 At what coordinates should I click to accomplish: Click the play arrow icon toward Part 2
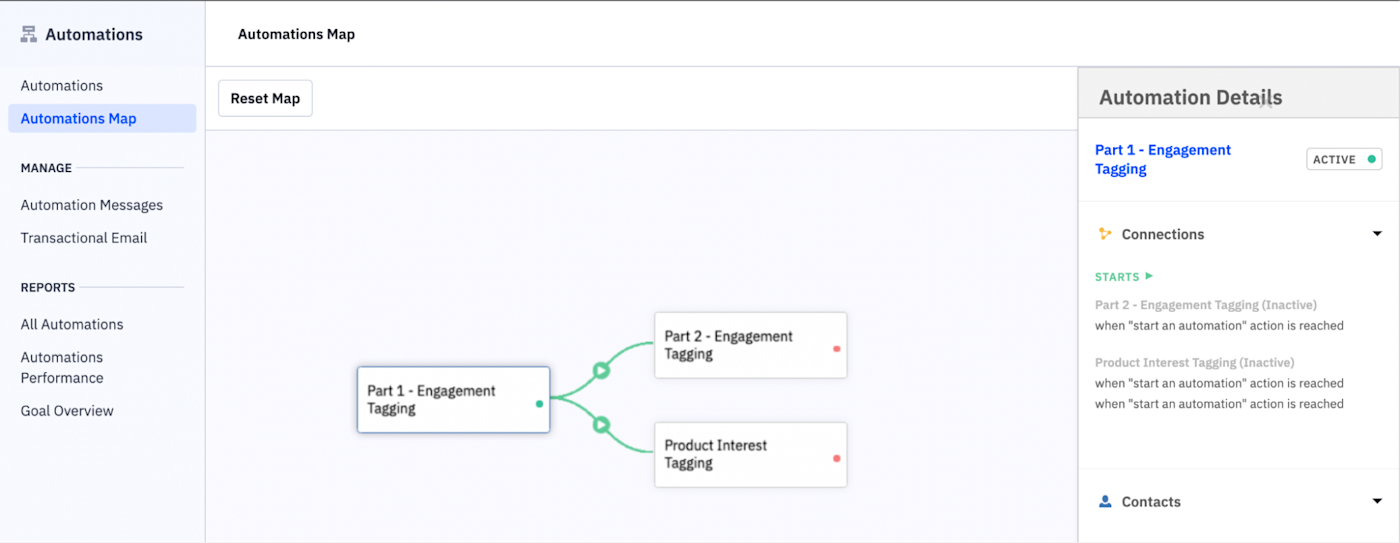click(x=601, y=370)
